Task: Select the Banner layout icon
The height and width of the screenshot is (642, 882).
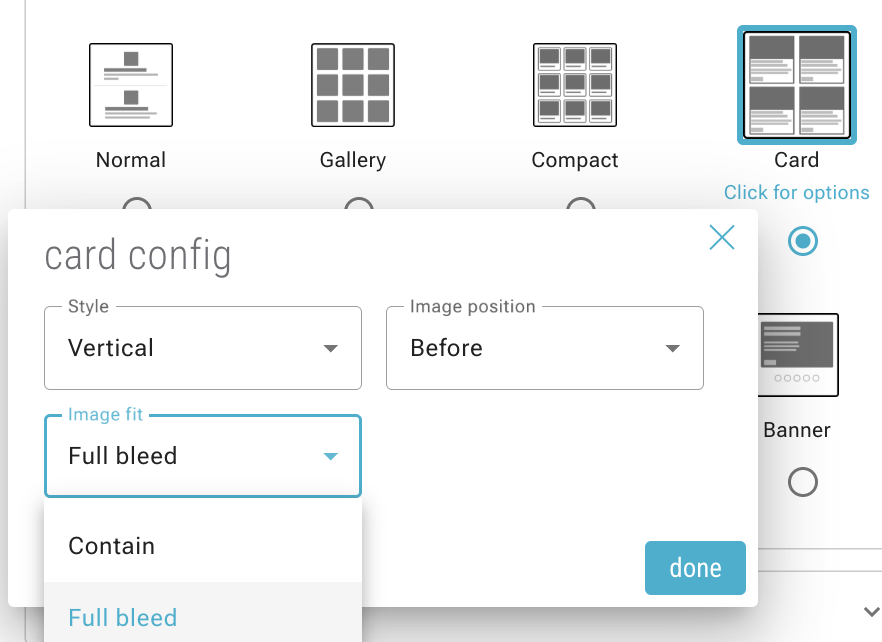Action: [797, 354]
